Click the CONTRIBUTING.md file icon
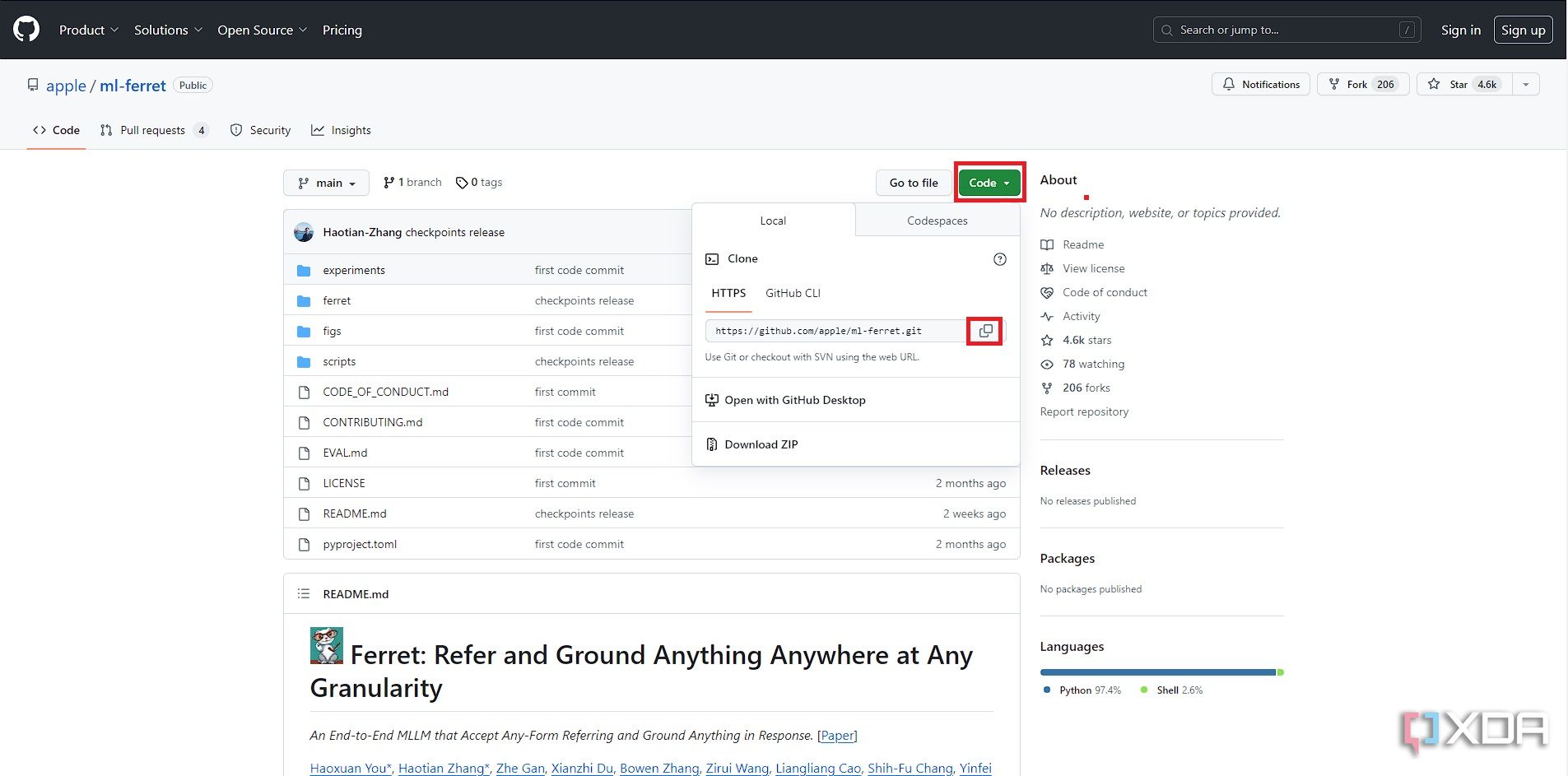1568x776 pixels. 304,422
